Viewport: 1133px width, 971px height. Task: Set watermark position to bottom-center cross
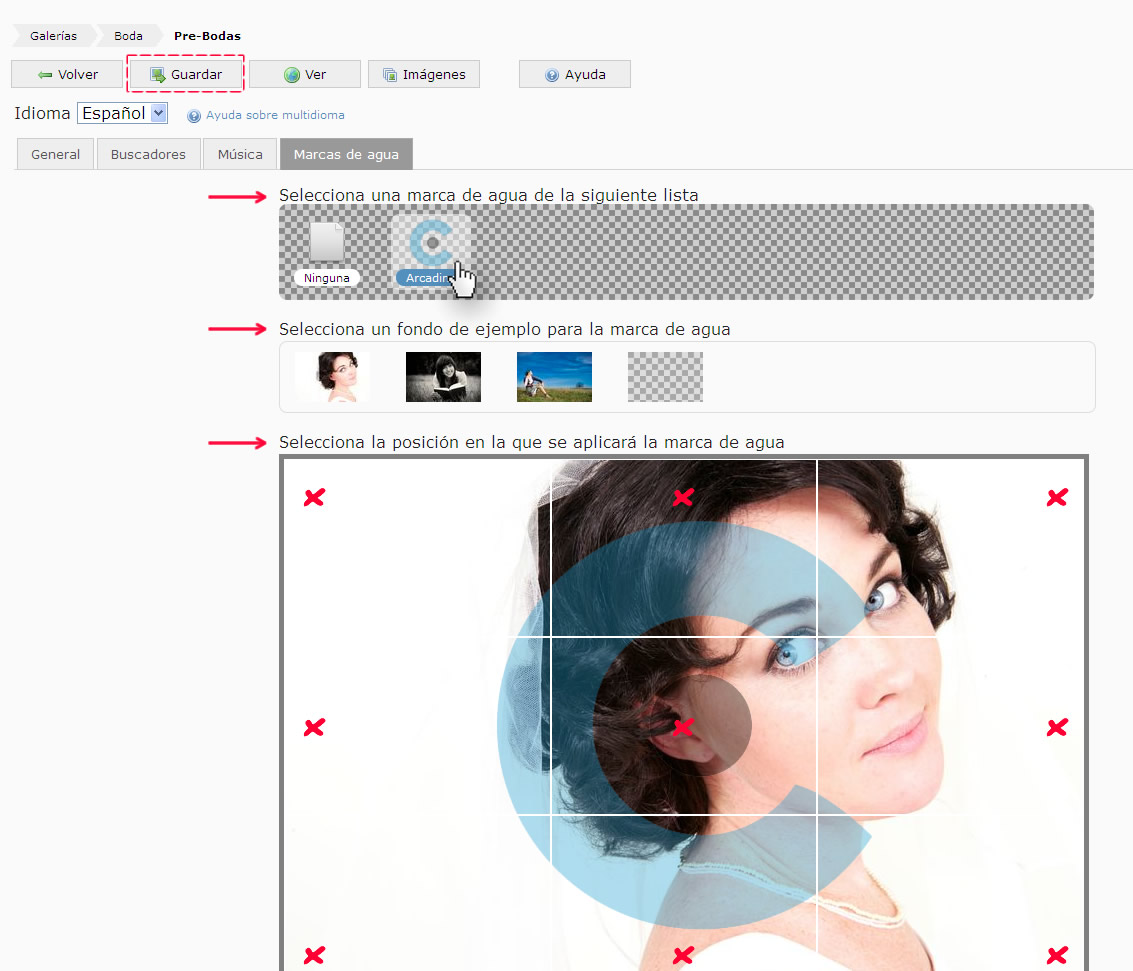tap(684, 955)
